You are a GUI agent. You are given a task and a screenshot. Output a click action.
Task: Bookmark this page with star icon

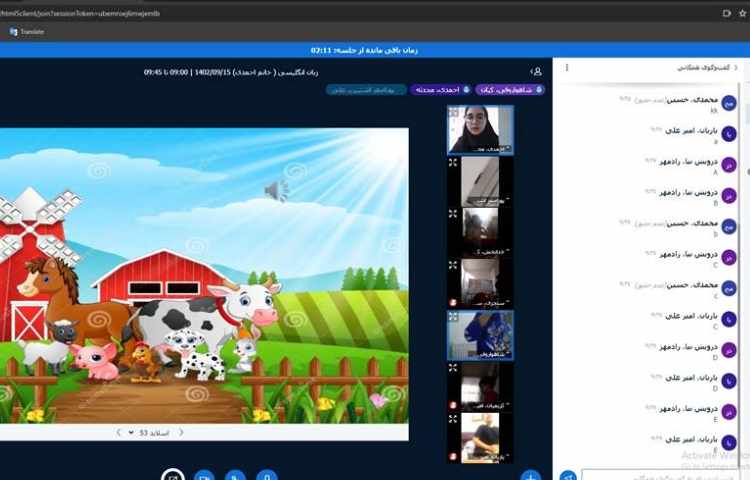[742, 13]
